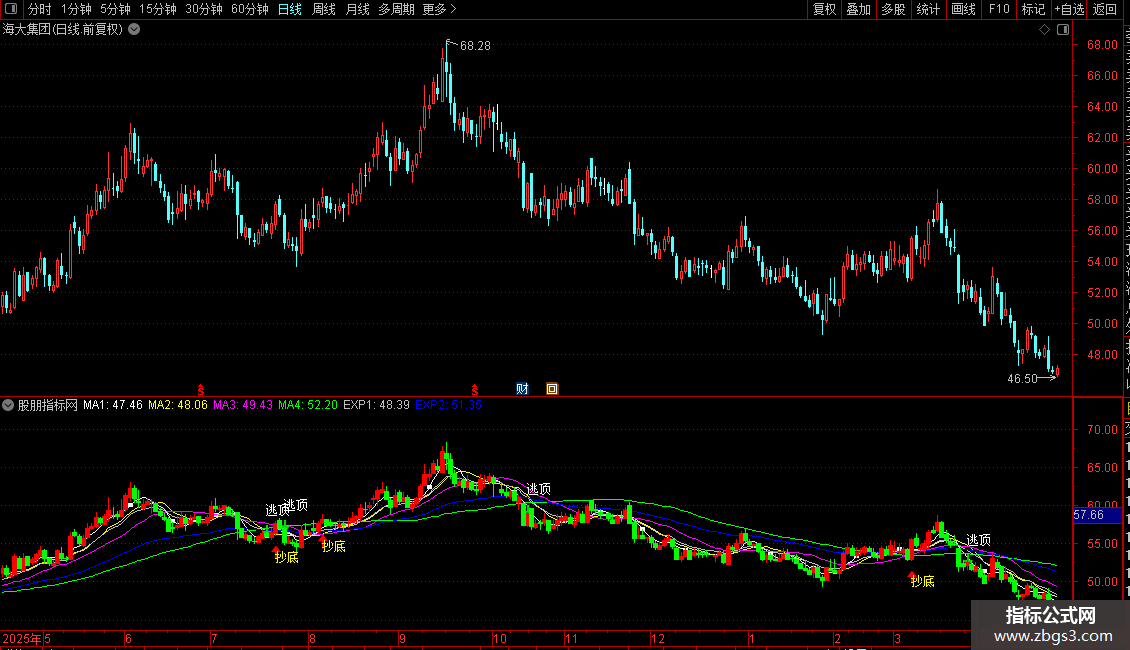Select the 5分钟 period
Image resolution: width=1130 pixels, height=650 pixels.
click(115, 9)
